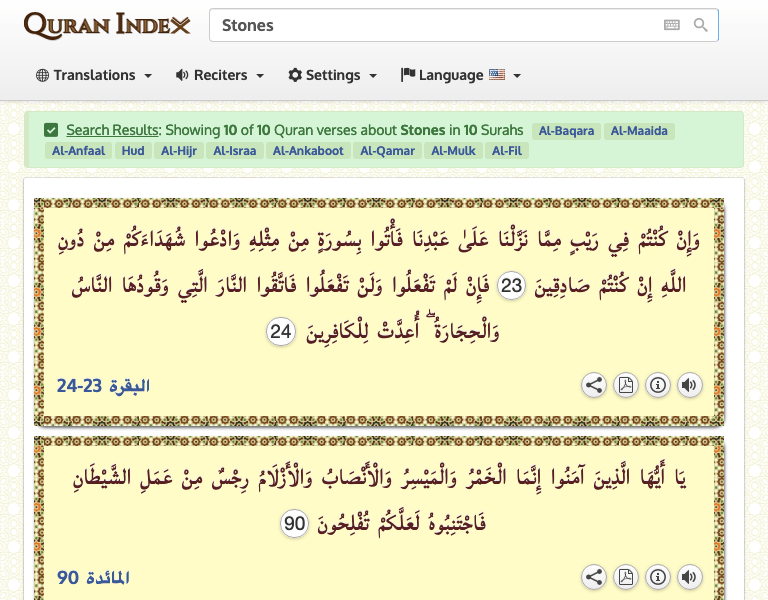Expand the Translations dropdown

coord(94,75)
